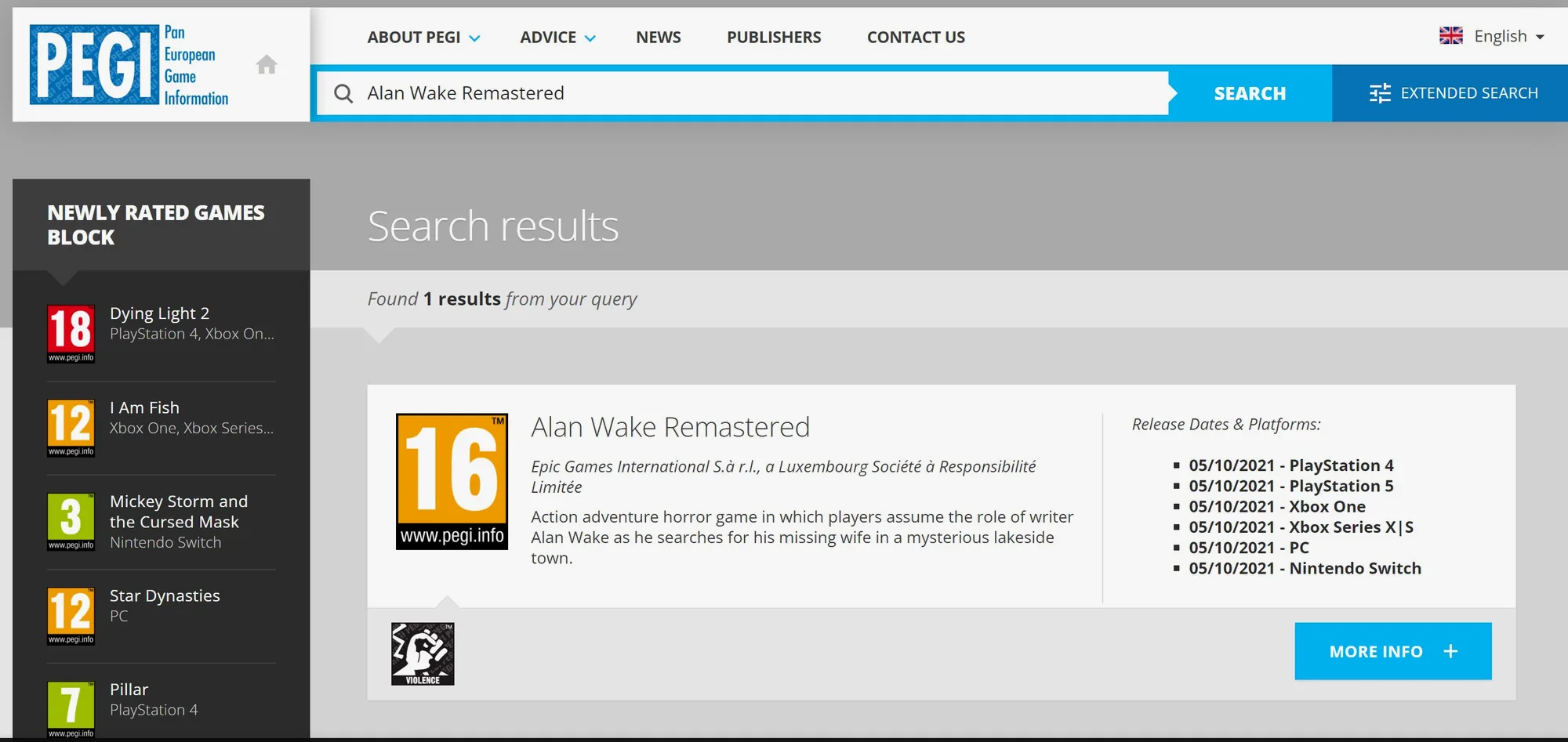Click the blue Search button

(x=1250, y=93)
